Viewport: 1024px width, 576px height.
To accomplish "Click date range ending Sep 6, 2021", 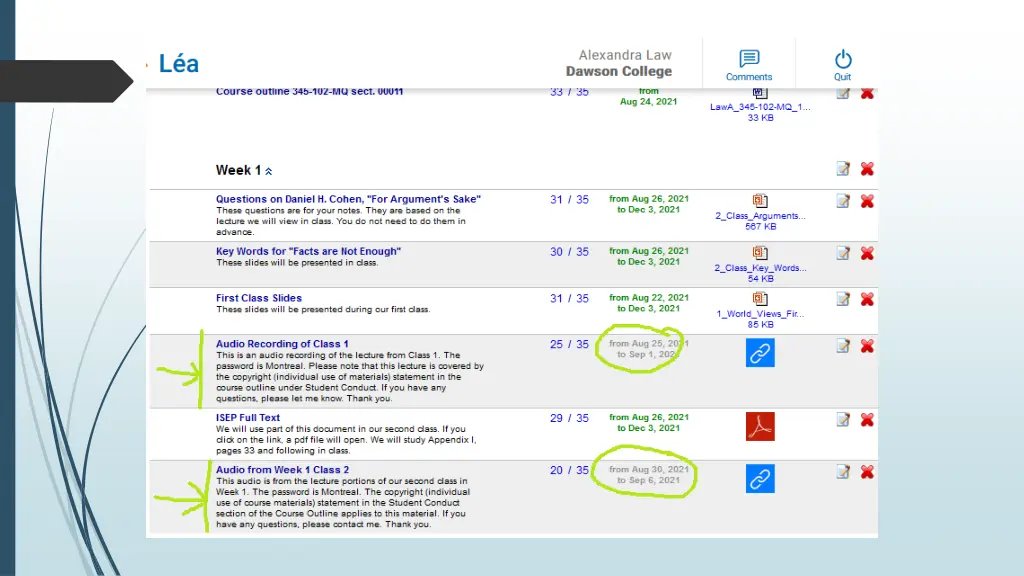I will point(648,475).
